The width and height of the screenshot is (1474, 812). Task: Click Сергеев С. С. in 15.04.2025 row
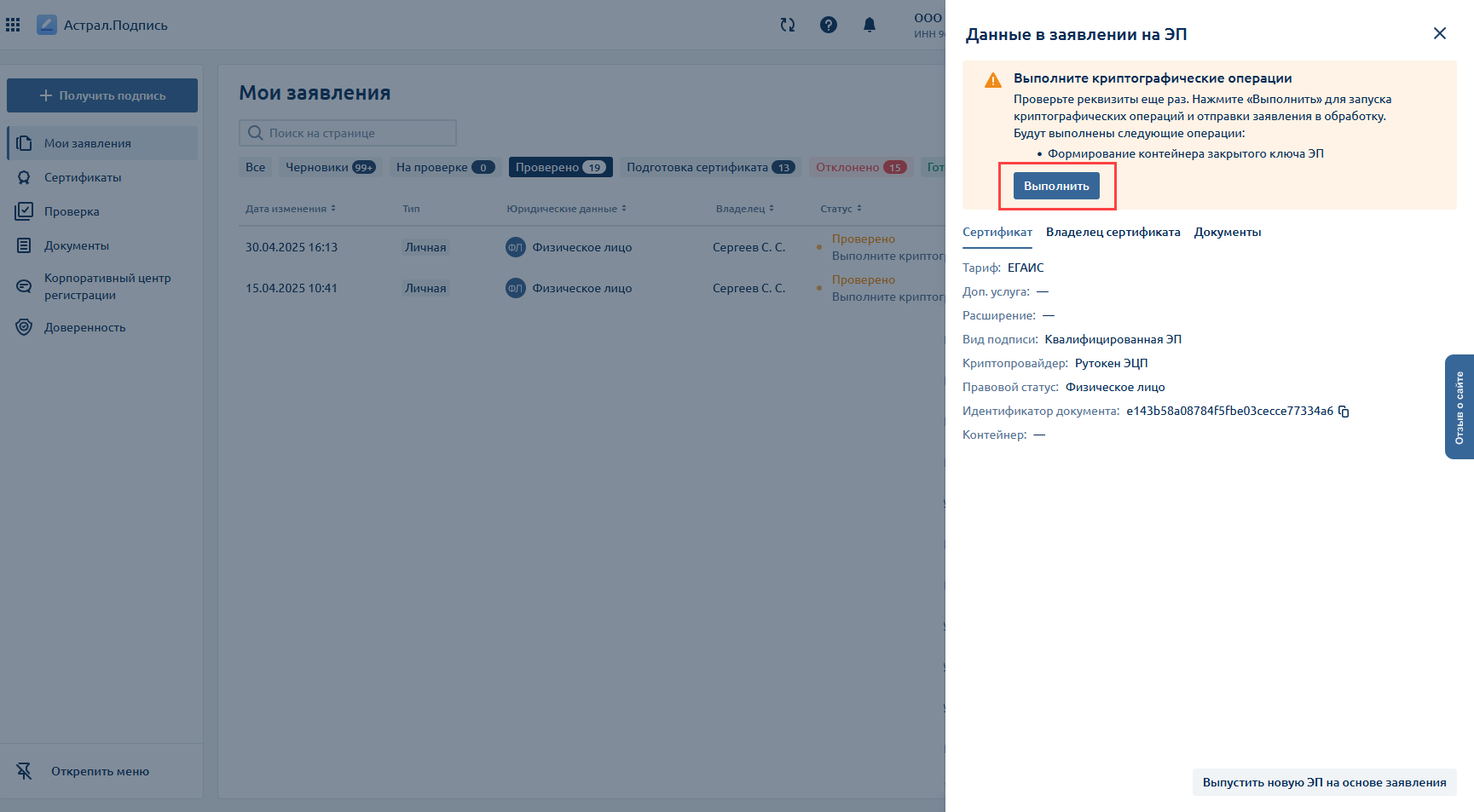tap(749, 288)
